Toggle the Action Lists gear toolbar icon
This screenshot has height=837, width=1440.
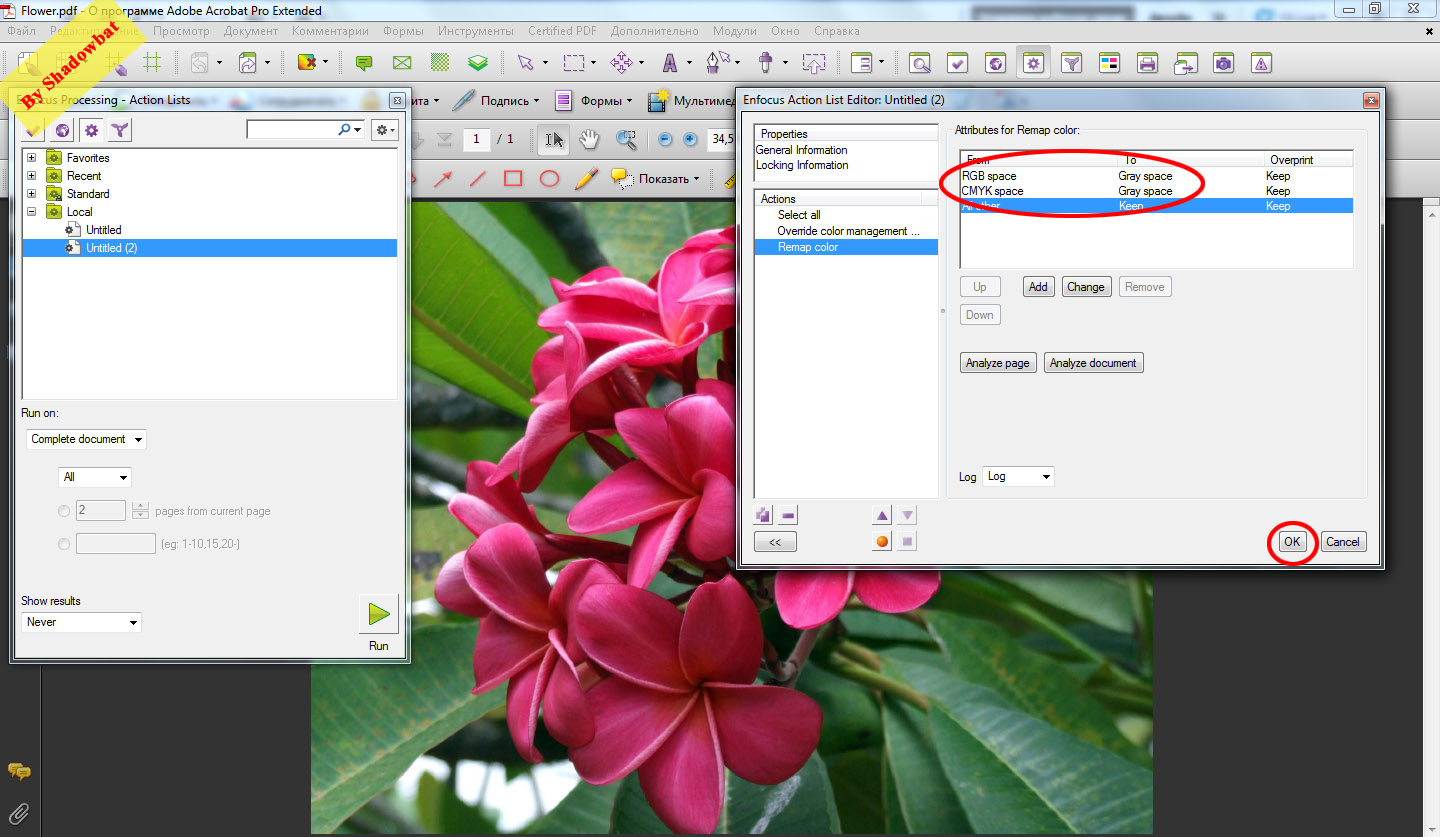1033,63
